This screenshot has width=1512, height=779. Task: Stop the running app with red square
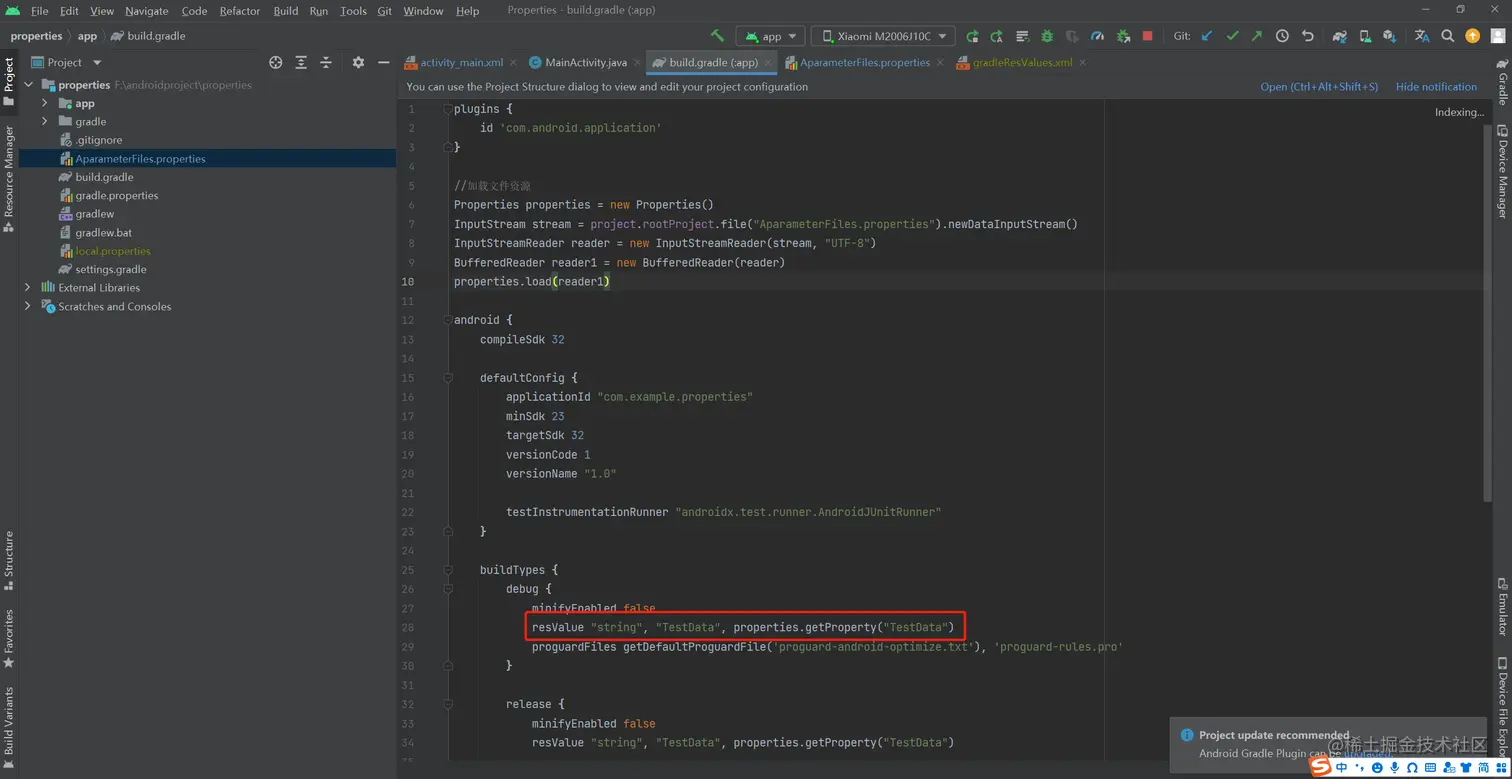1147,36
